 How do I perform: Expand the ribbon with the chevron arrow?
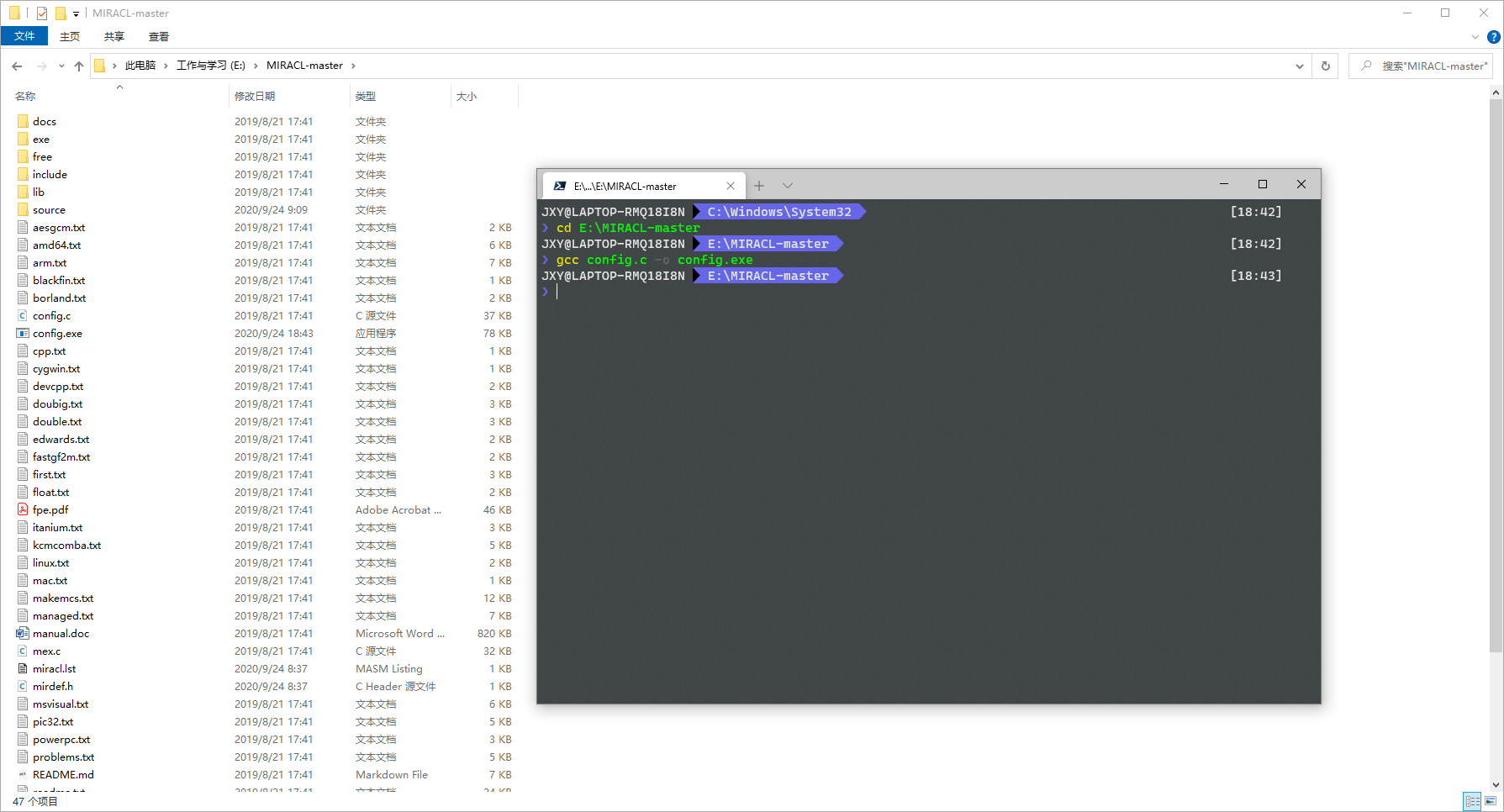pyautogui.click(x=1475, y=36)
